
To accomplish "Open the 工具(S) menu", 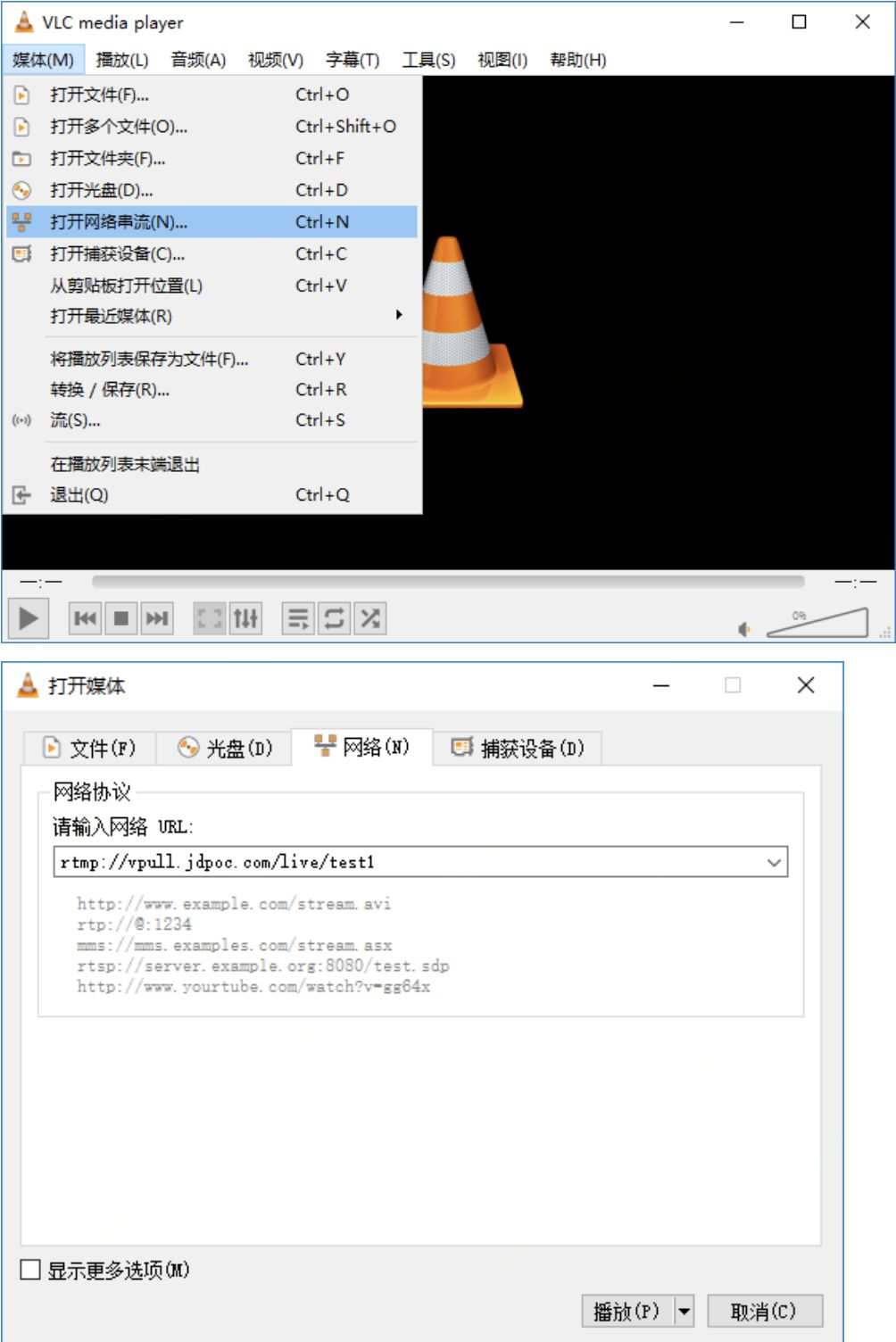I will point(428,60).
